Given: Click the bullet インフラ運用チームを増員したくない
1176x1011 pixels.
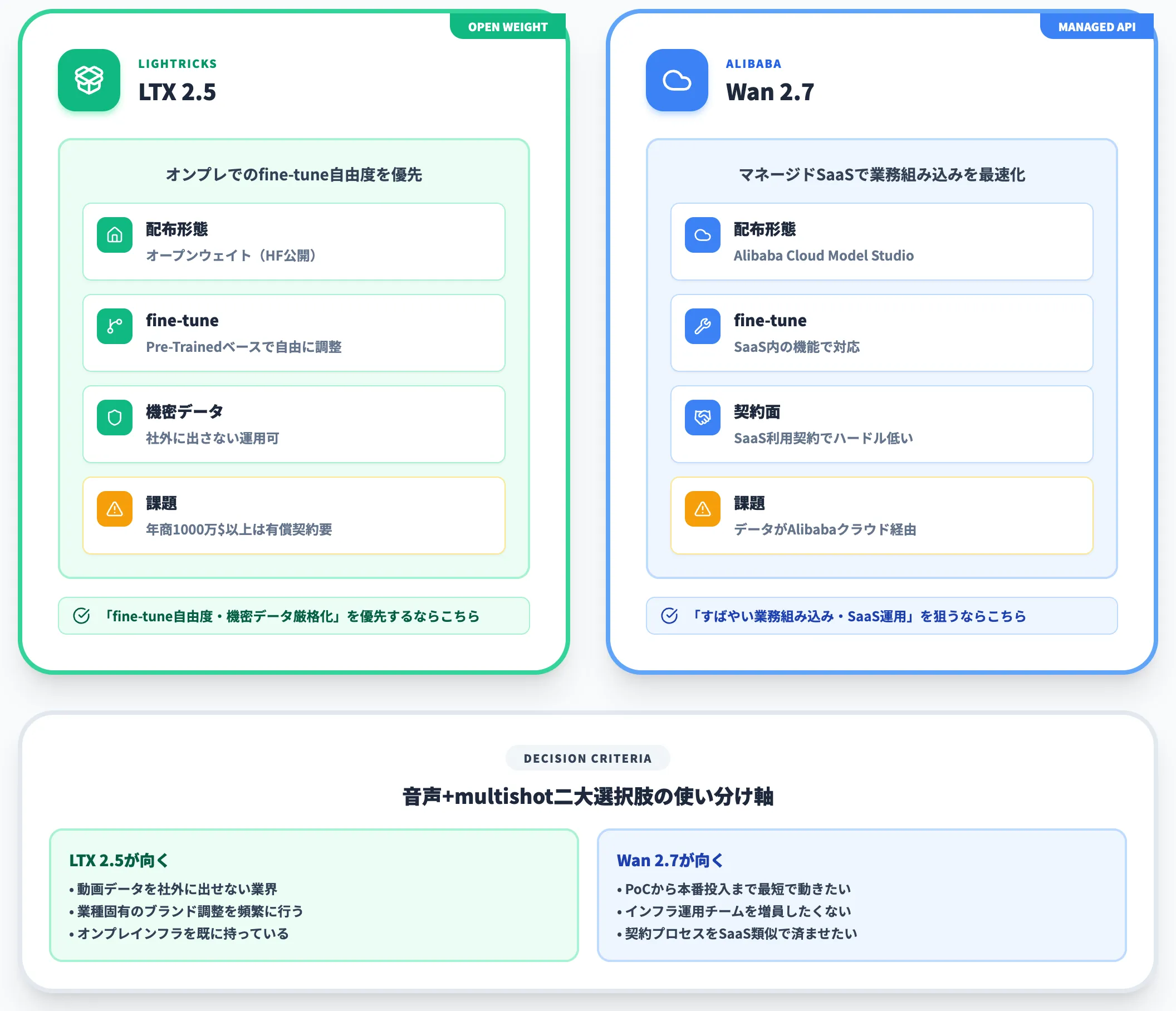Looking at the screenshot, I should coord(734,911).
